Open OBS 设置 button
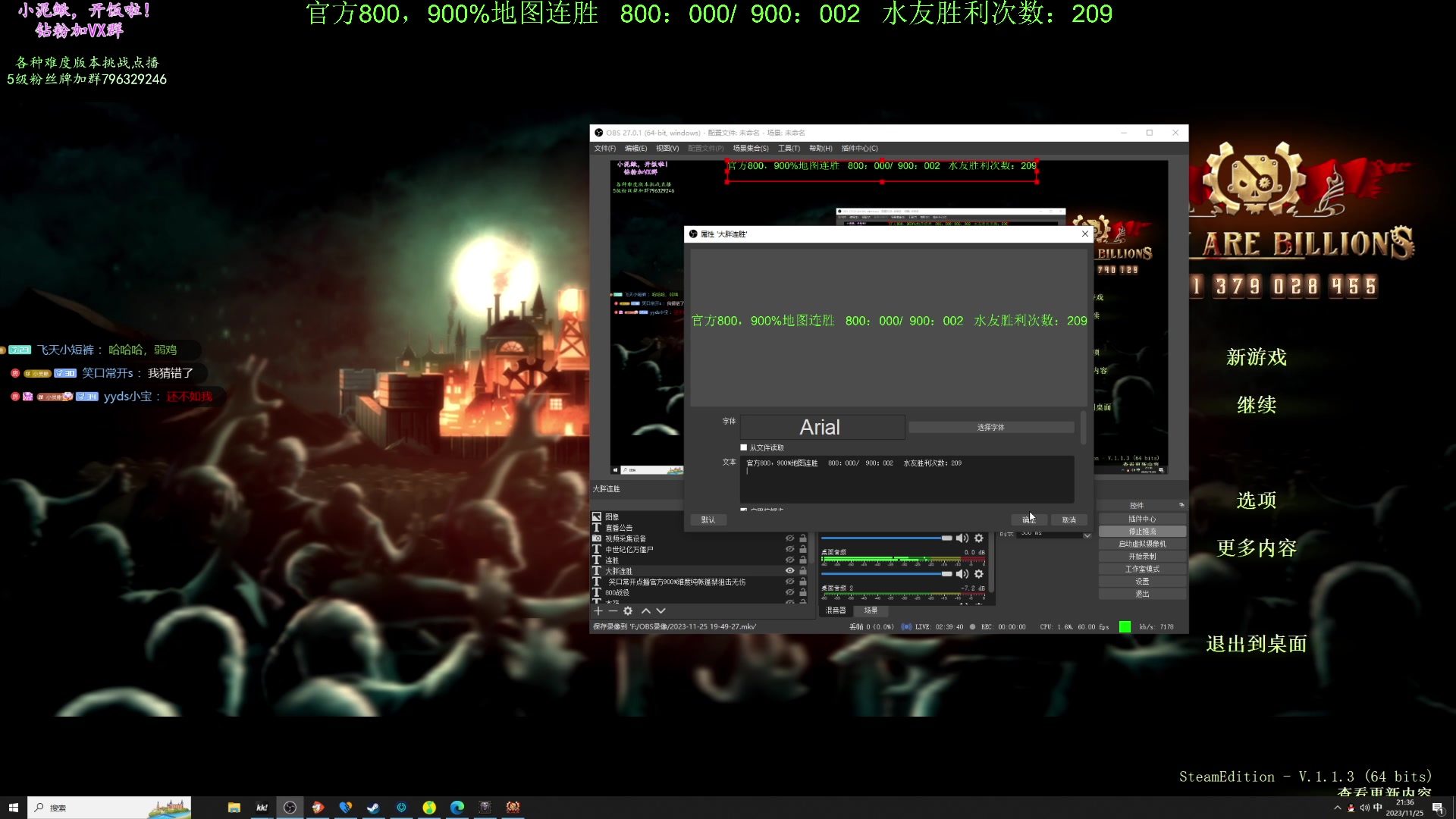The width and height of the screenshot is (1456, 819). pos(1142,582)
